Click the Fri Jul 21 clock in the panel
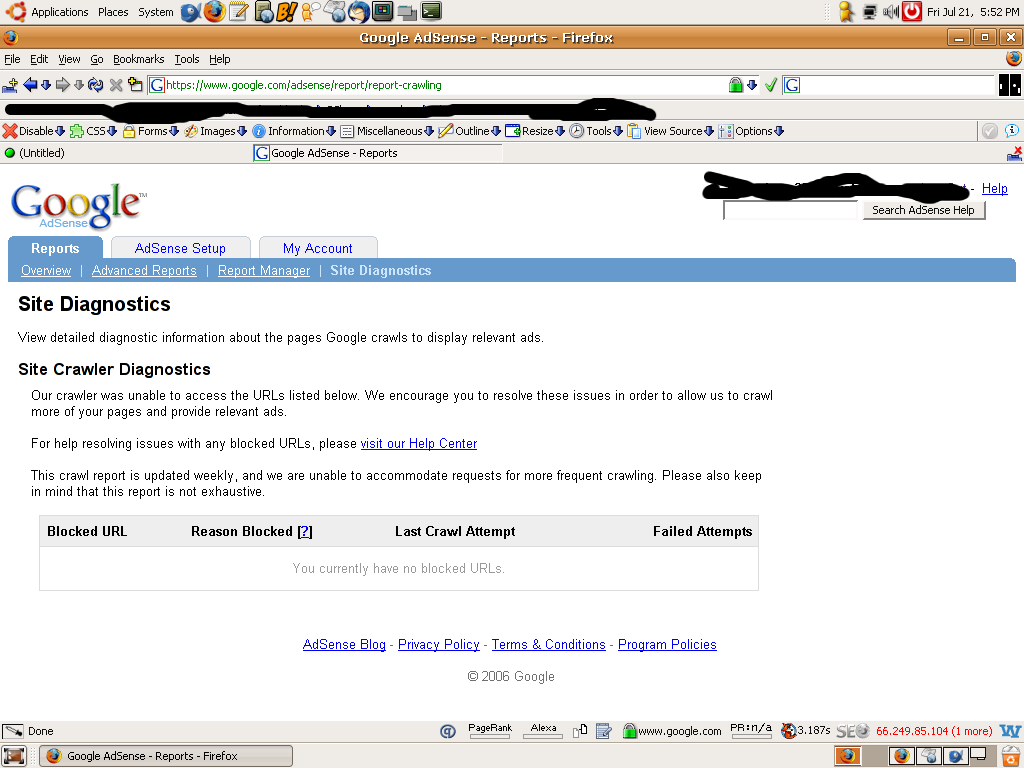 tap(972, 12)
